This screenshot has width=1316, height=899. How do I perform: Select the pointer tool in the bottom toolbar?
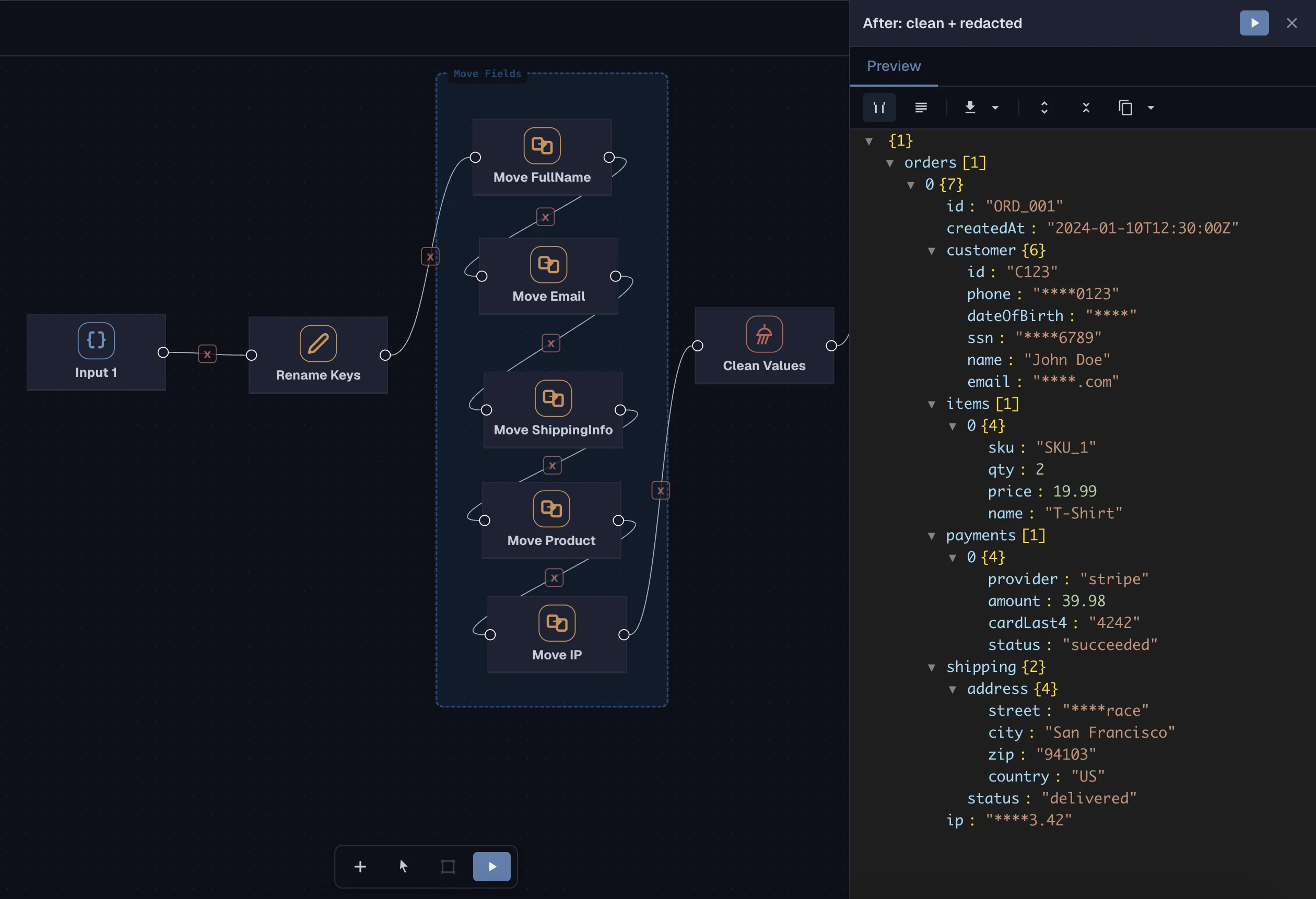pyautogui.click(x=404, y=866)
